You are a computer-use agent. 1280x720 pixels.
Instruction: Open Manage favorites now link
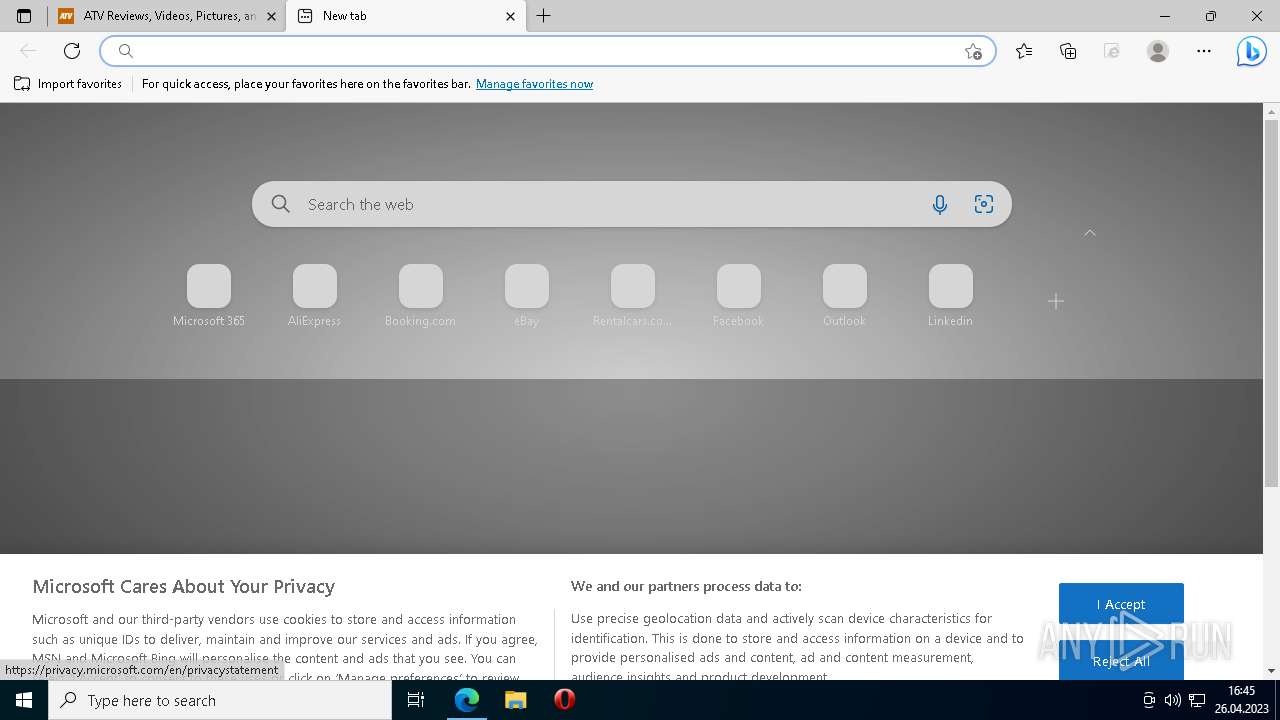click(x=534, y=84)
